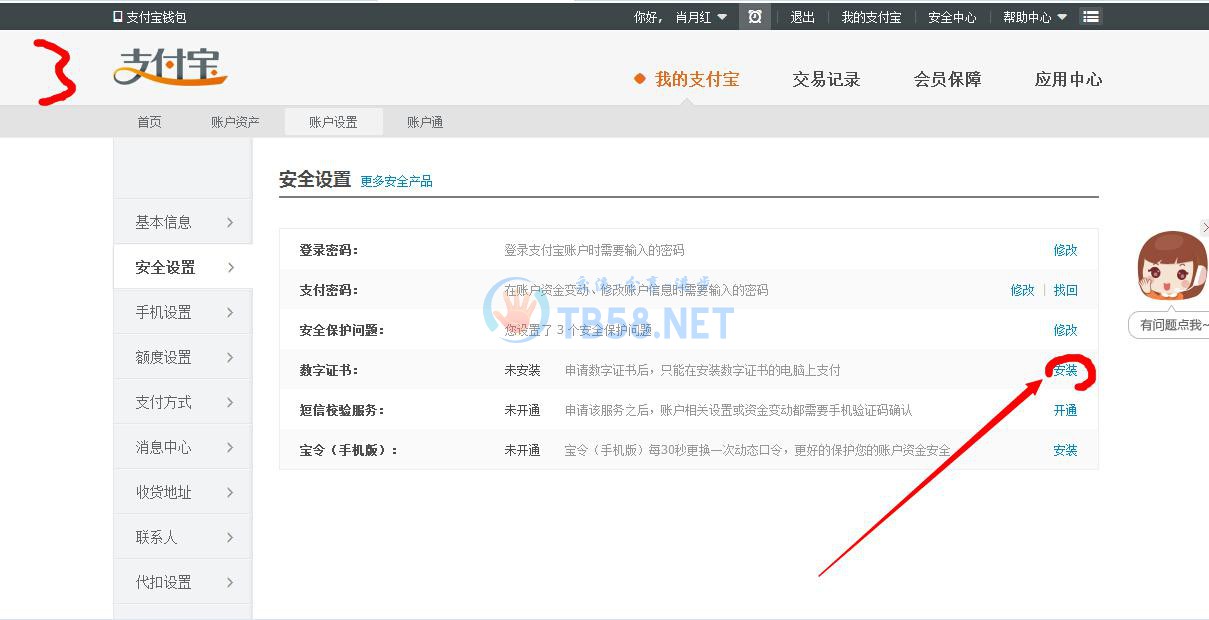
Task: Select 额度设置 in the left sidebar
Action: coord(183,357)
